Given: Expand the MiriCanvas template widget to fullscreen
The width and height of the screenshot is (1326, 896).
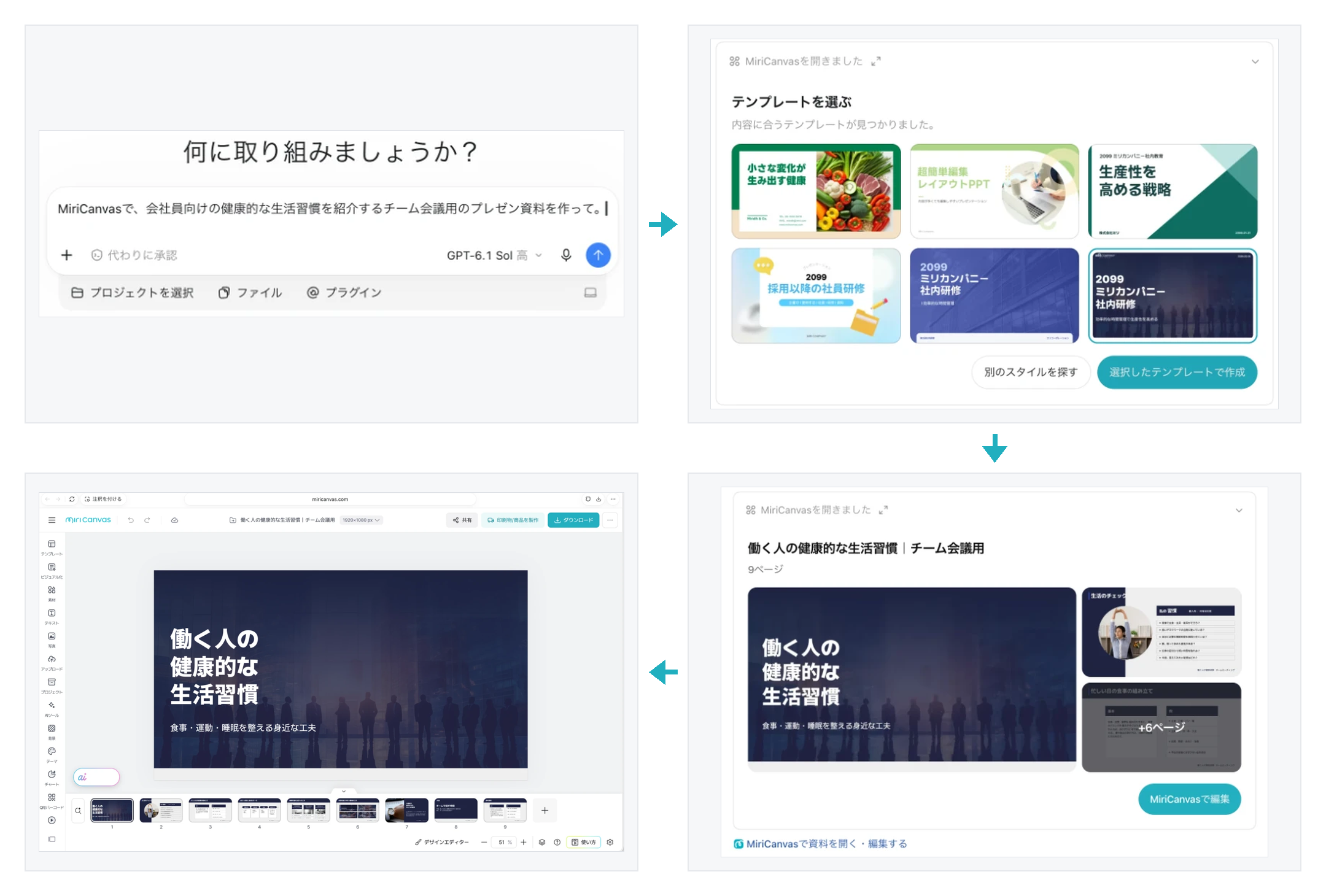Looking at the screenshot, I should [x=876, y=61].
